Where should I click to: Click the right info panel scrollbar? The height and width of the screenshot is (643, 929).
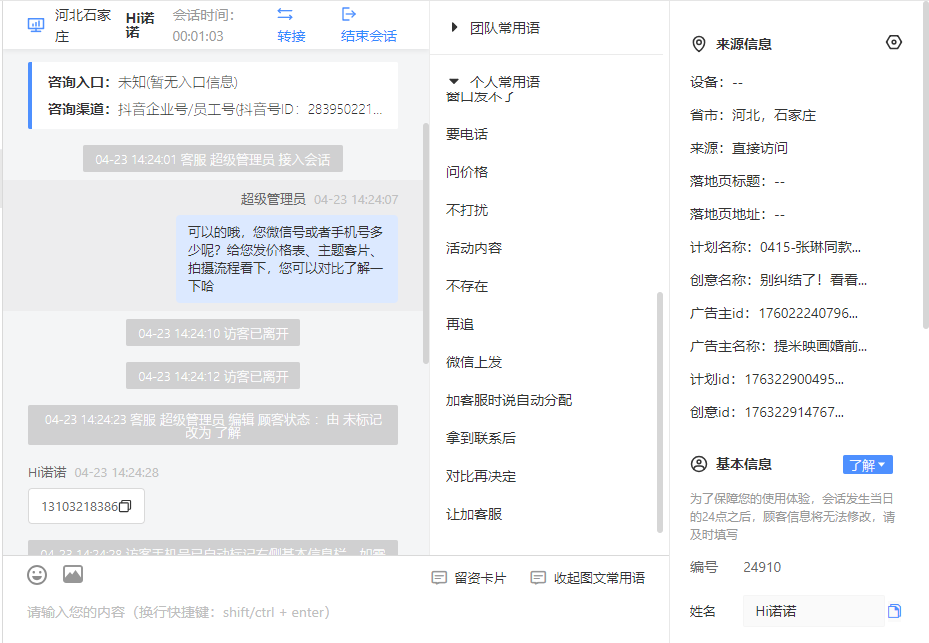click(925, 166)
